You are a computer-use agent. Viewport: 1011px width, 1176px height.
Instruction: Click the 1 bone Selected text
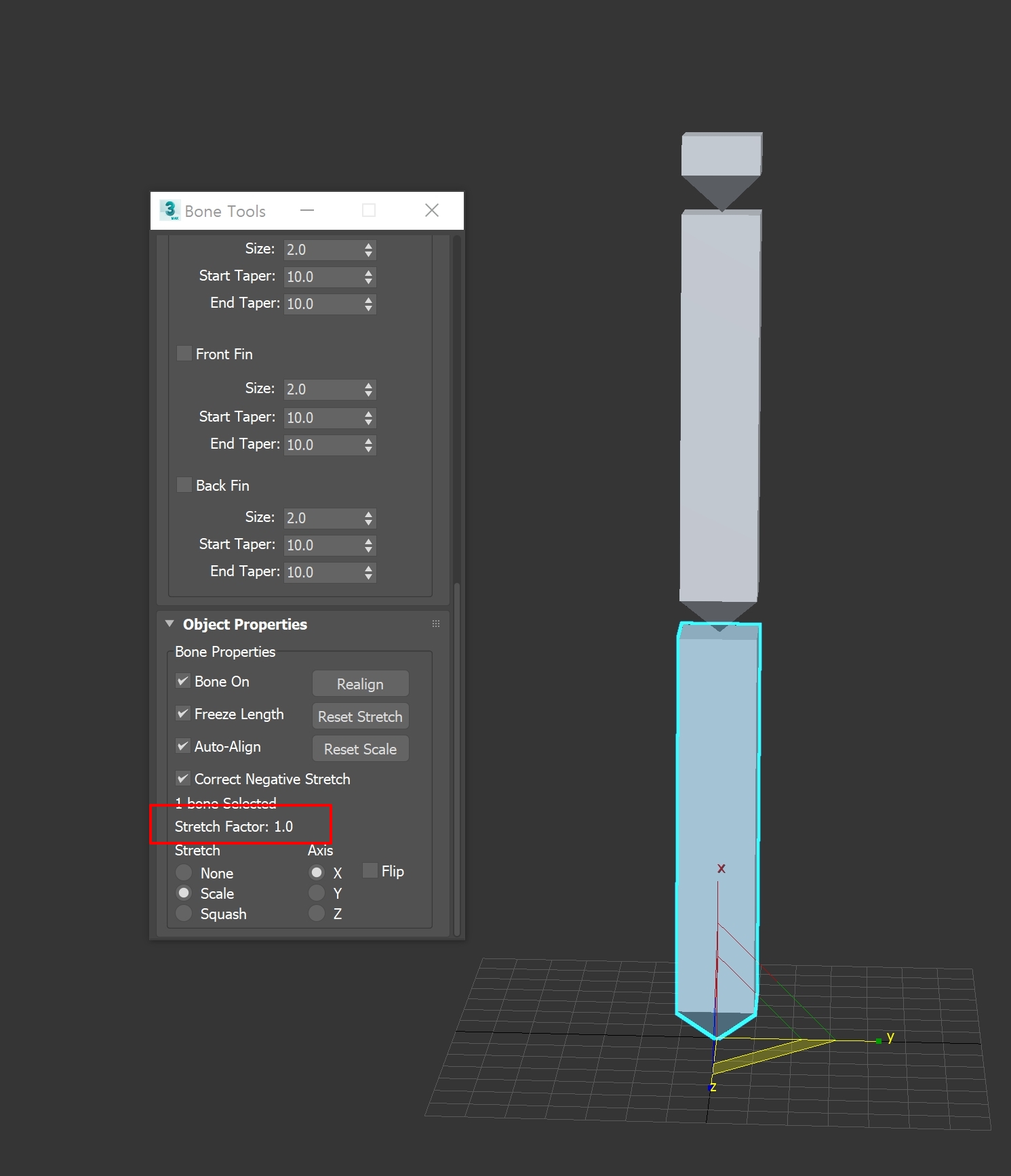226,803
